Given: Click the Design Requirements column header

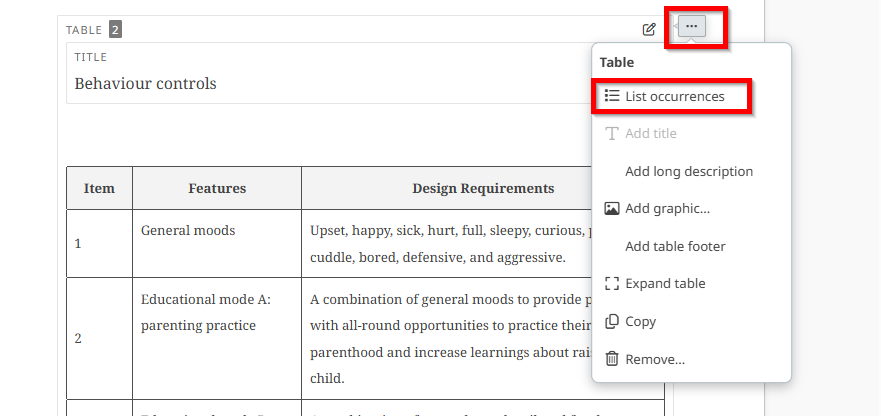Looking at the screenshot, I should coord(483,188).
